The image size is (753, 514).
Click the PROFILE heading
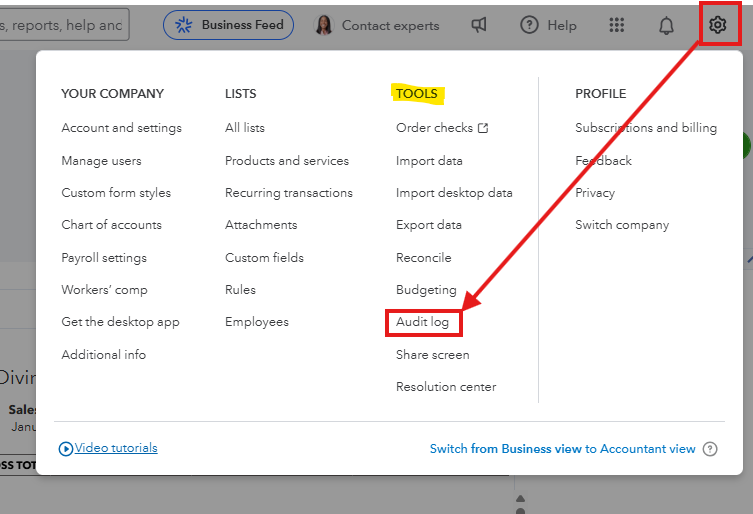coord(601,94)
